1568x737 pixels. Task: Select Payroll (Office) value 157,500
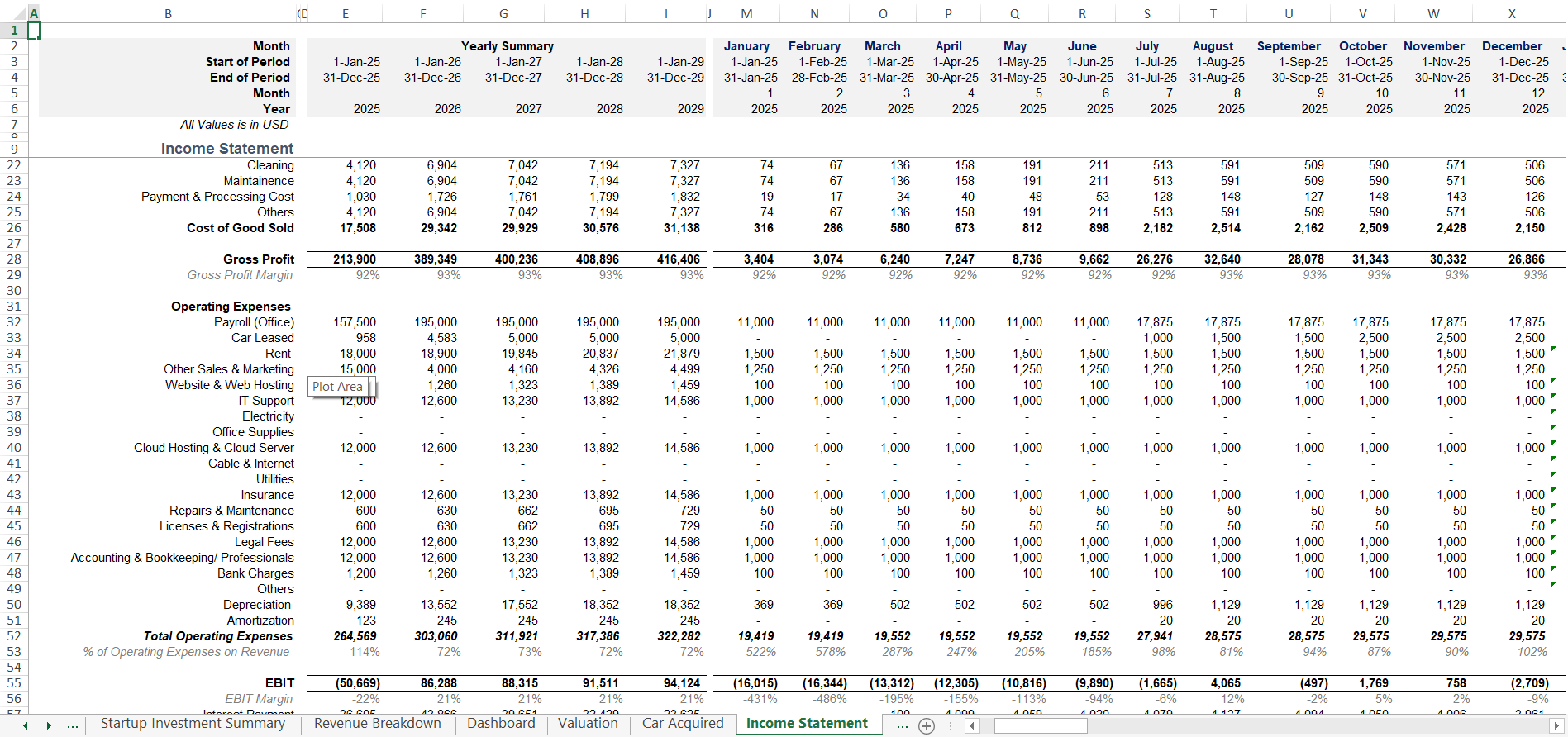pos(355,322)
